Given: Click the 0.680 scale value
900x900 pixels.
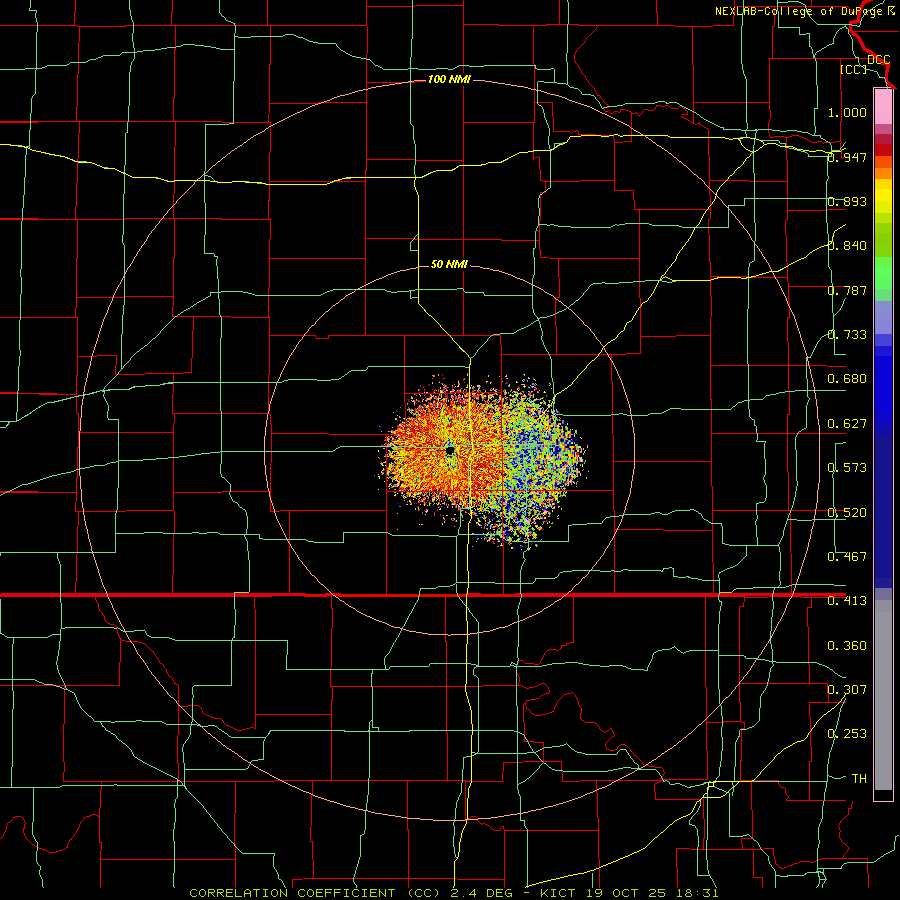Looking at the screenshot, I should [847, 379].
